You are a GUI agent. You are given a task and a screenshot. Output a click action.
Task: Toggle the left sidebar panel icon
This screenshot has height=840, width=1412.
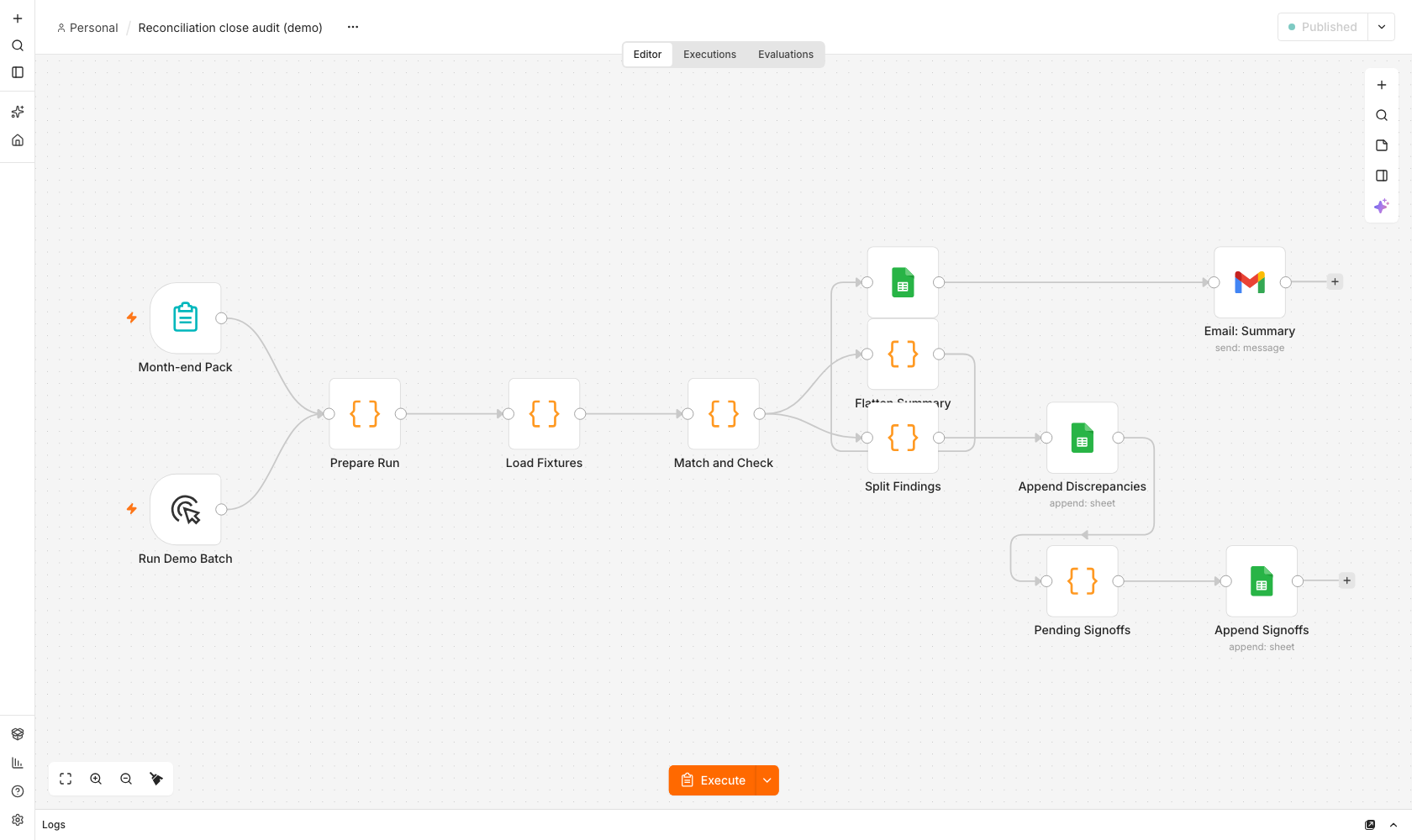click(18, 72)
